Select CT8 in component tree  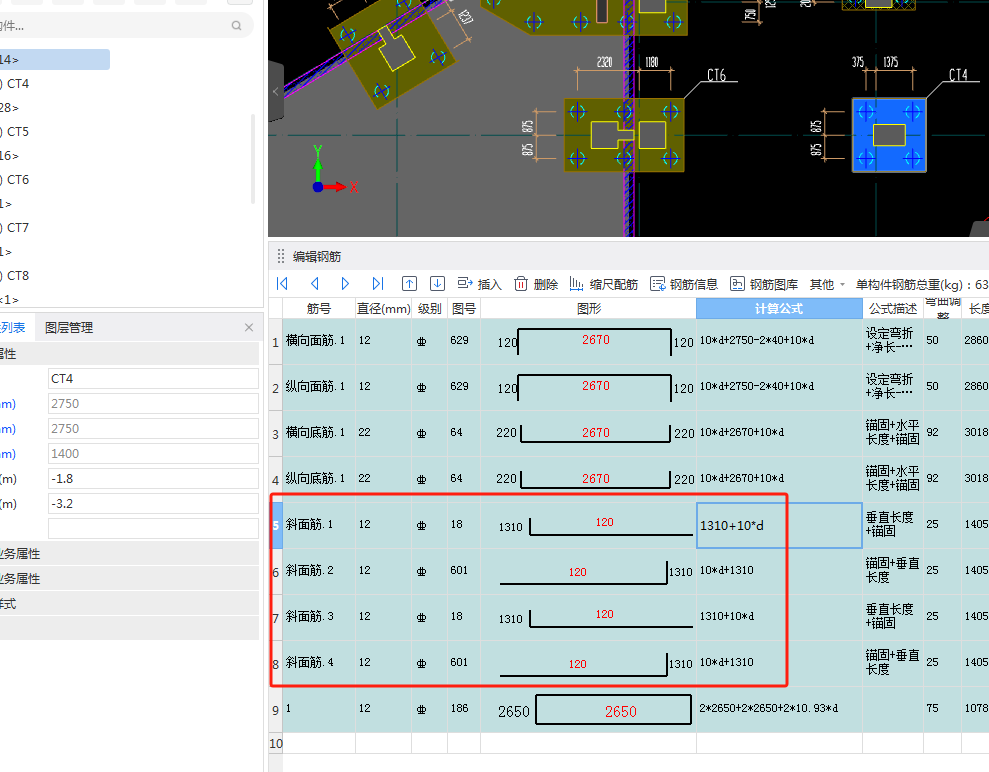18,276
